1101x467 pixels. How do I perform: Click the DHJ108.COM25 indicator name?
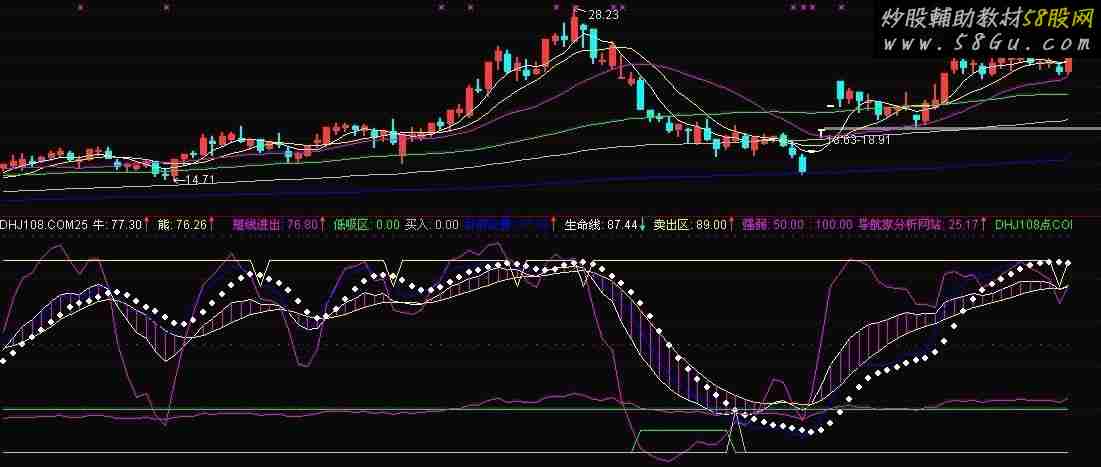44,225
